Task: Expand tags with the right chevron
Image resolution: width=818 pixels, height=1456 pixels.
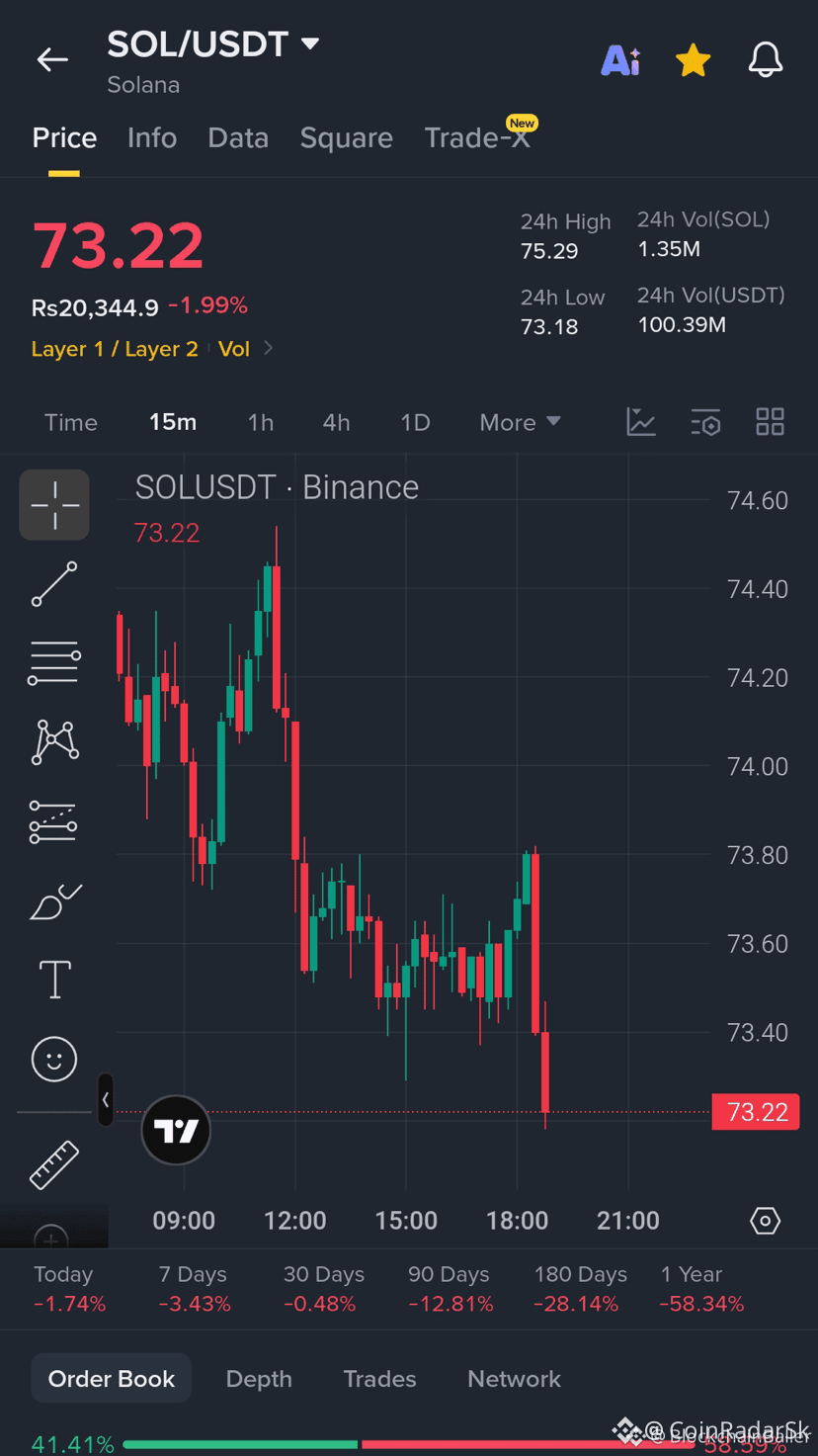Action: 268,349
